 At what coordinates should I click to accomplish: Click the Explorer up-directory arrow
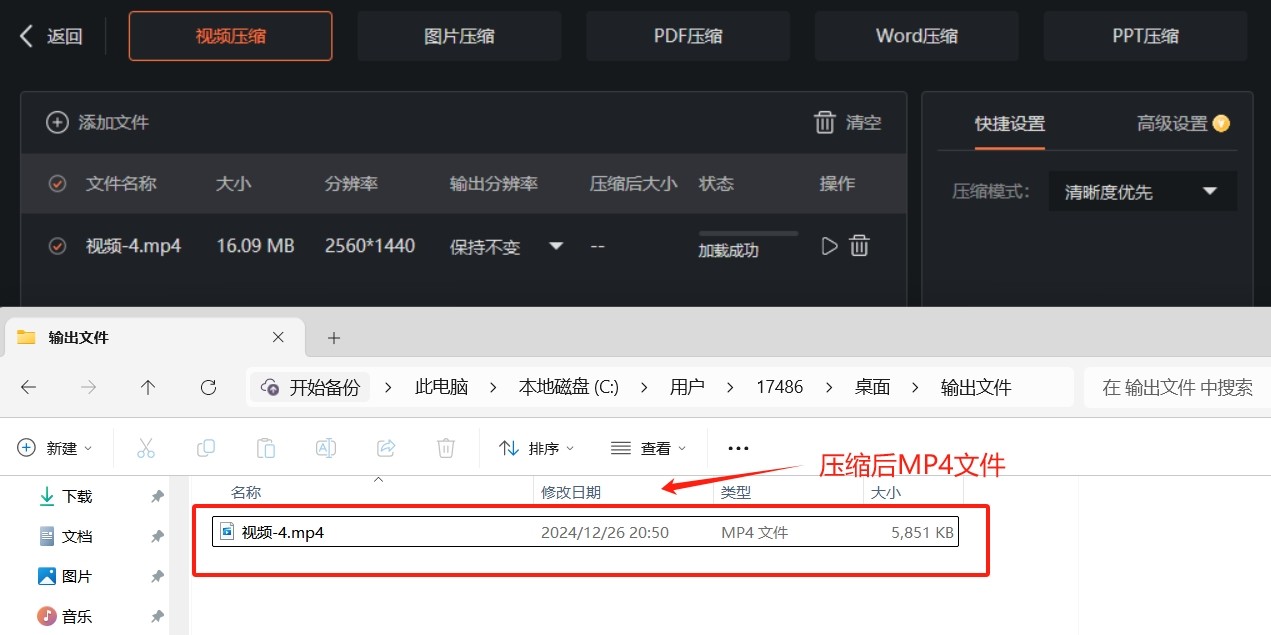click(148, 387)
